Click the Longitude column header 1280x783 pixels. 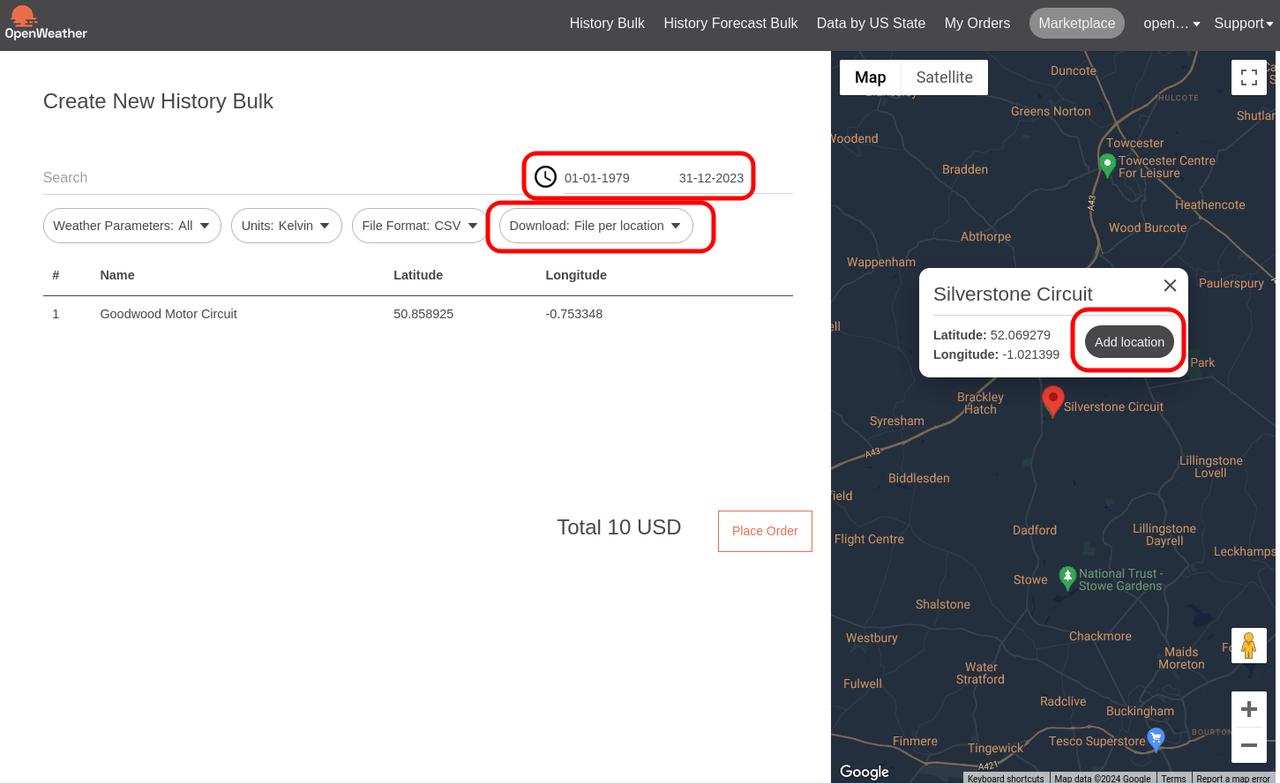(x=576, y=275)
